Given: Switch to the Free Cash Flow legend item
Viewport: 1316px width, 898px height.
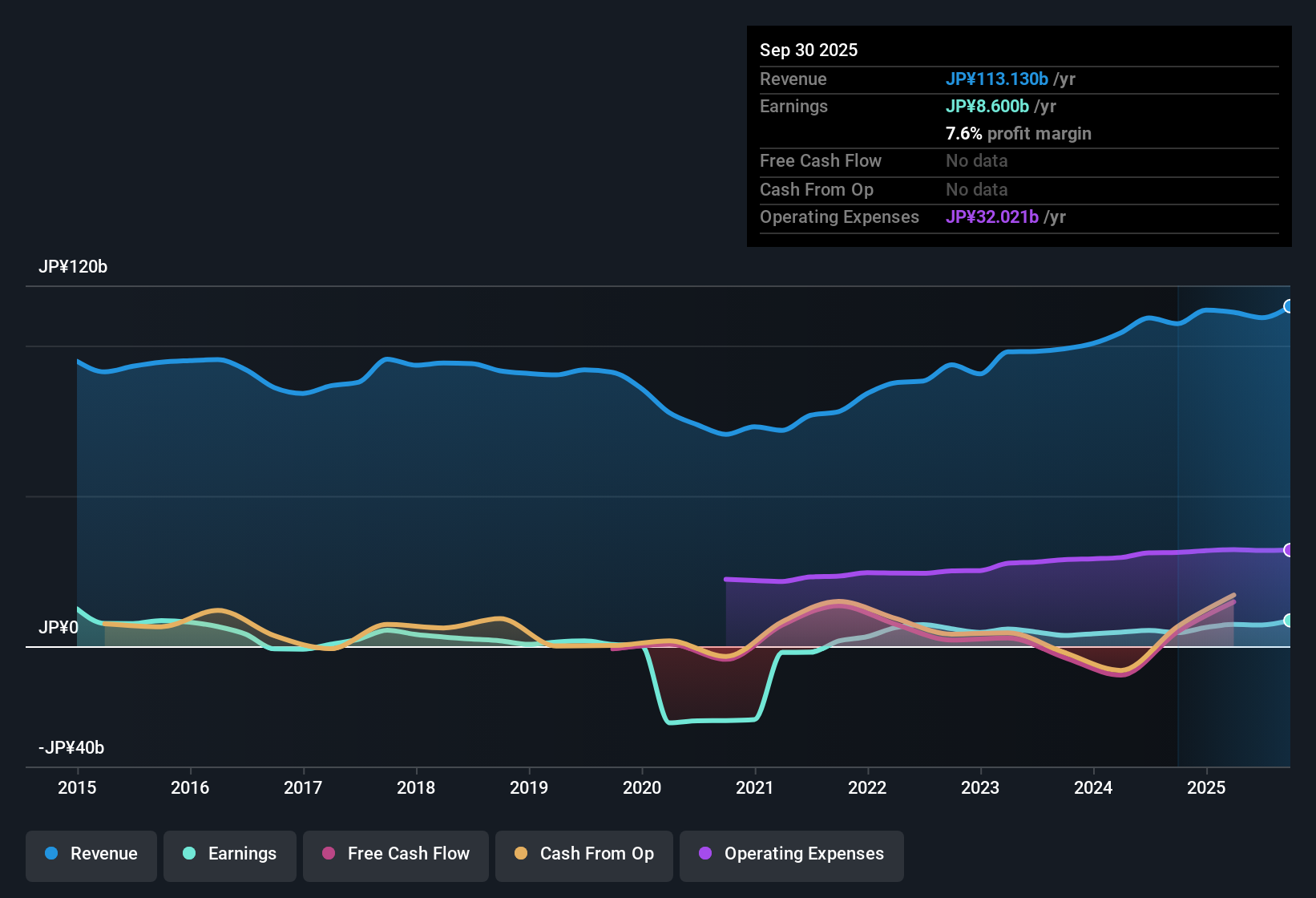Looking at the screenshot, I should (395, 854).
